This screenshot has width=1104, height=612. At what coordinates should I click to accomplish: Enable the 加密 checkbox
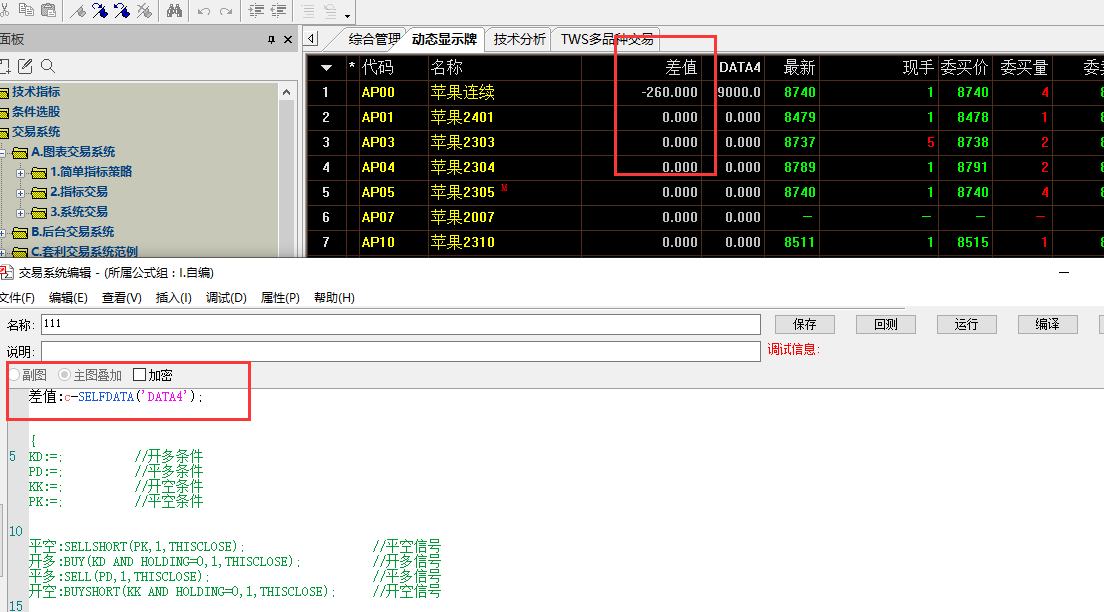[x=139, y=375]
